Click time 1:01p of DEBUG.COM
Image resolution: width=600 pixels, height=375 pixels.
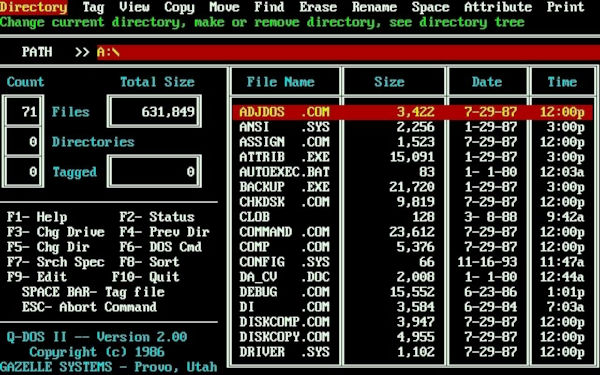[x=566, y=292]
